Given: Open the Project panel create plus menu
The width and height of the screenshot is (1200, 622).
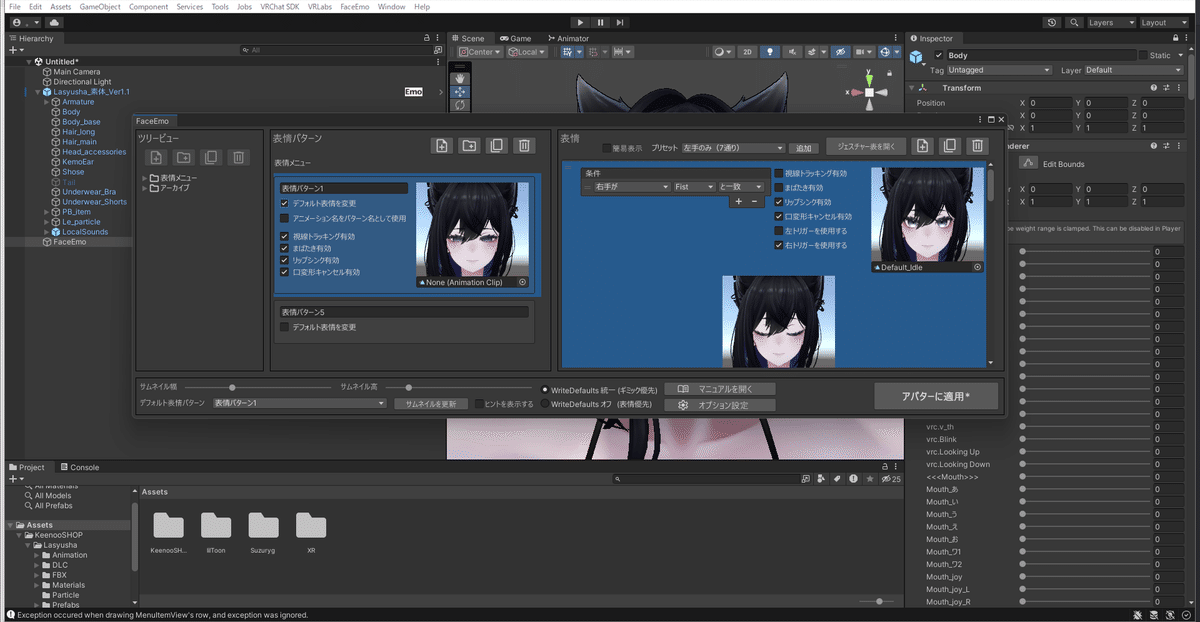Looking at the screenshot, I should pyautogui.click(x=15, y=479).
